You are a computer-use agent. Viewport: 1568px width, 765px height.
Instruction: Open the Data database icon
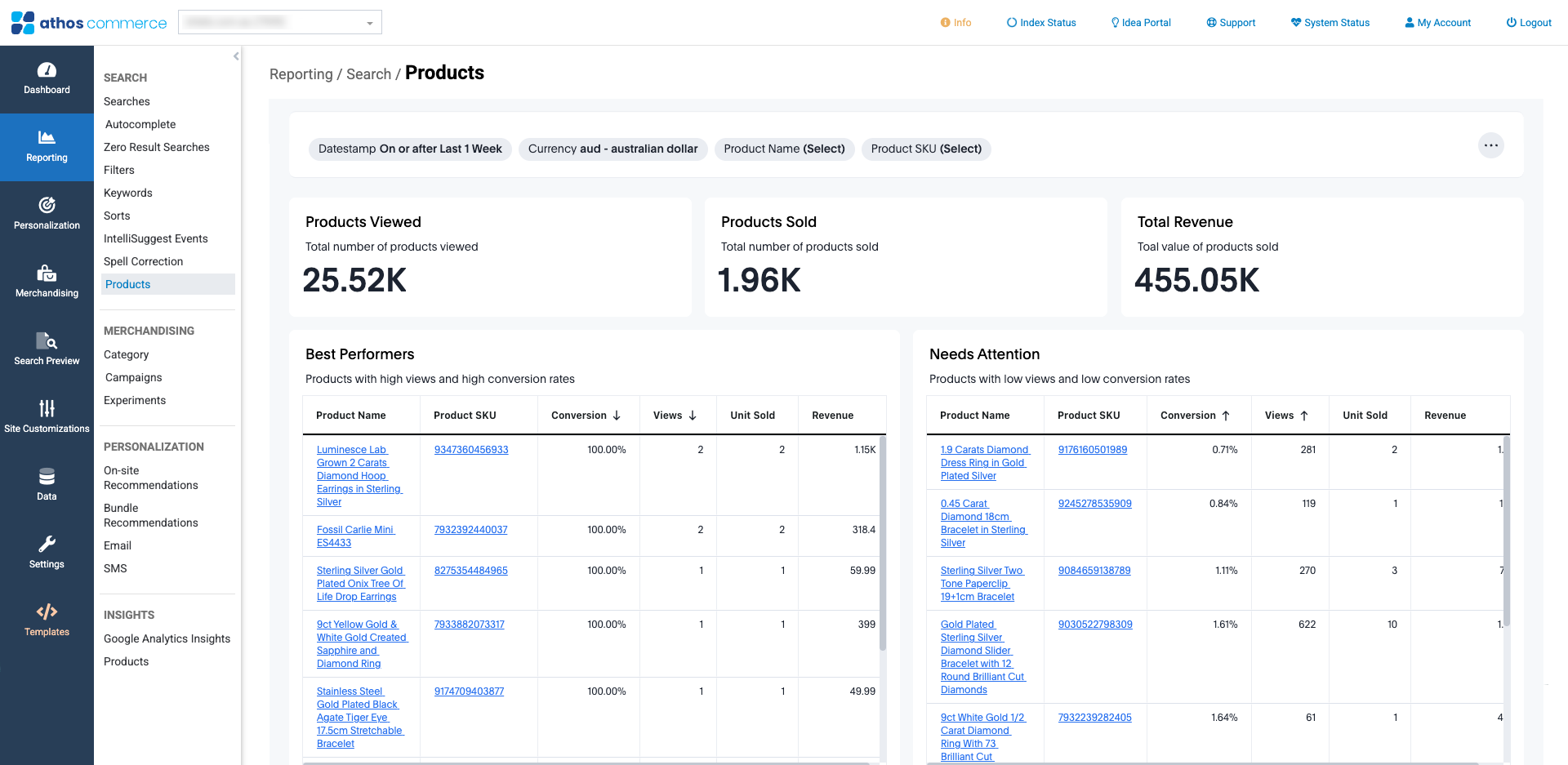click(x=47, y=476)
